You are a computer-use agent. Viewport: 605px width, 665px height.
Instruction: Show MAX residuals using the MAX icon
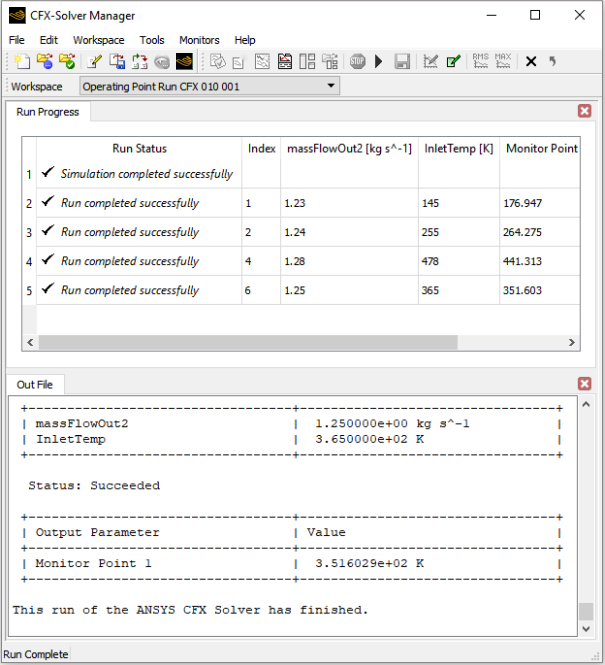tap(503, 62)
